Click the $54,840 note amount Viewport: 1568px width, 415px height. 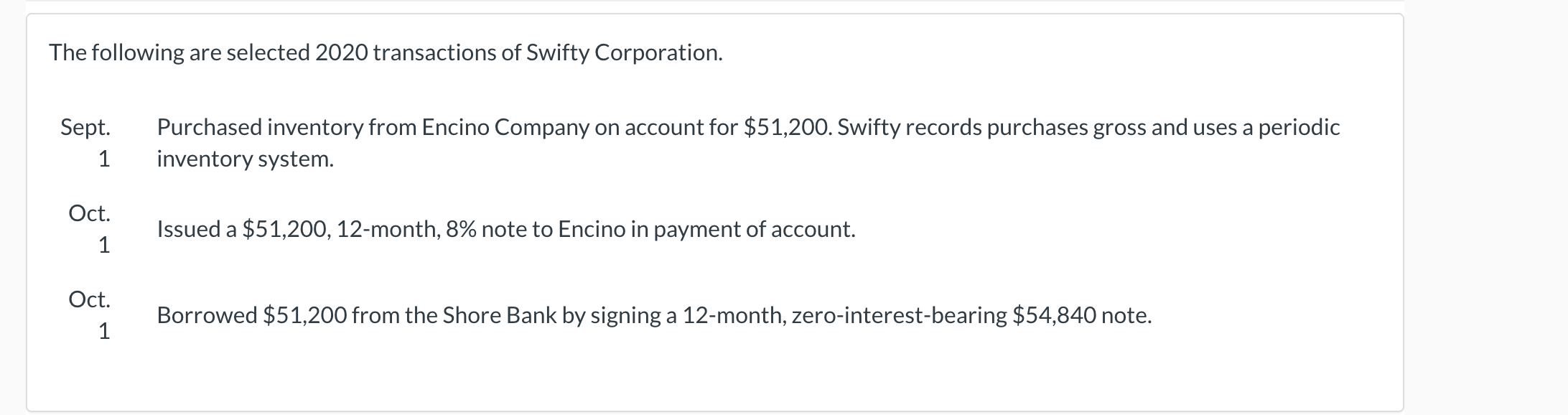tap(1054, 315)
